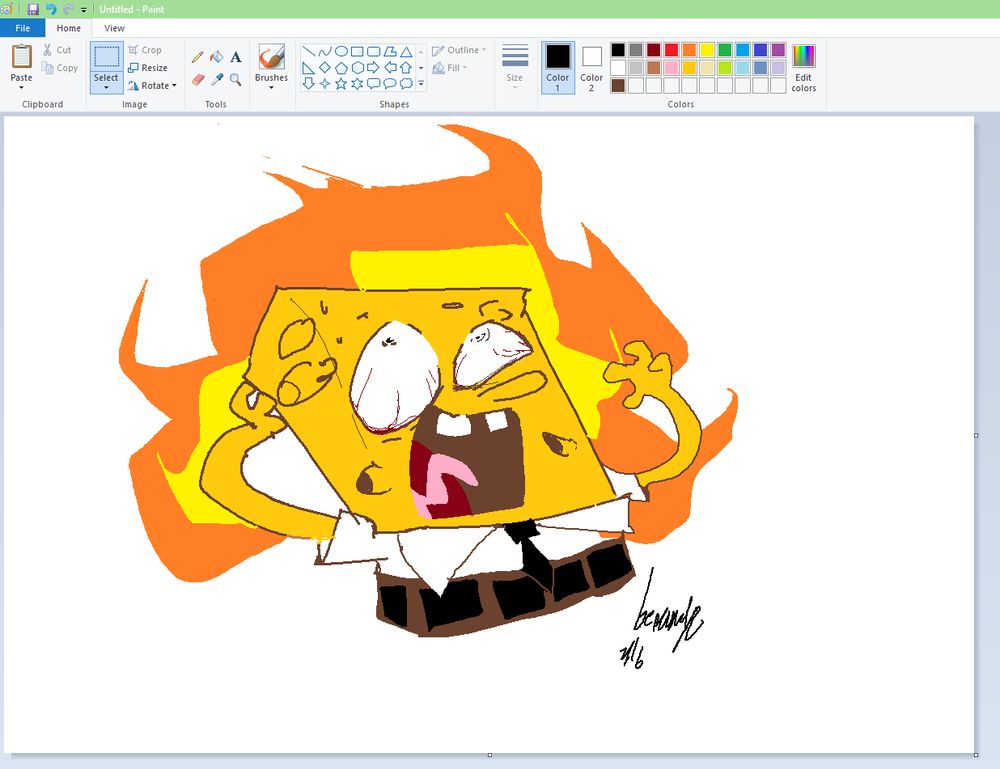Click the Save icon in quick access toolbar
Image resolution: width=1000 pixels, height=769 pixels.
33,9
